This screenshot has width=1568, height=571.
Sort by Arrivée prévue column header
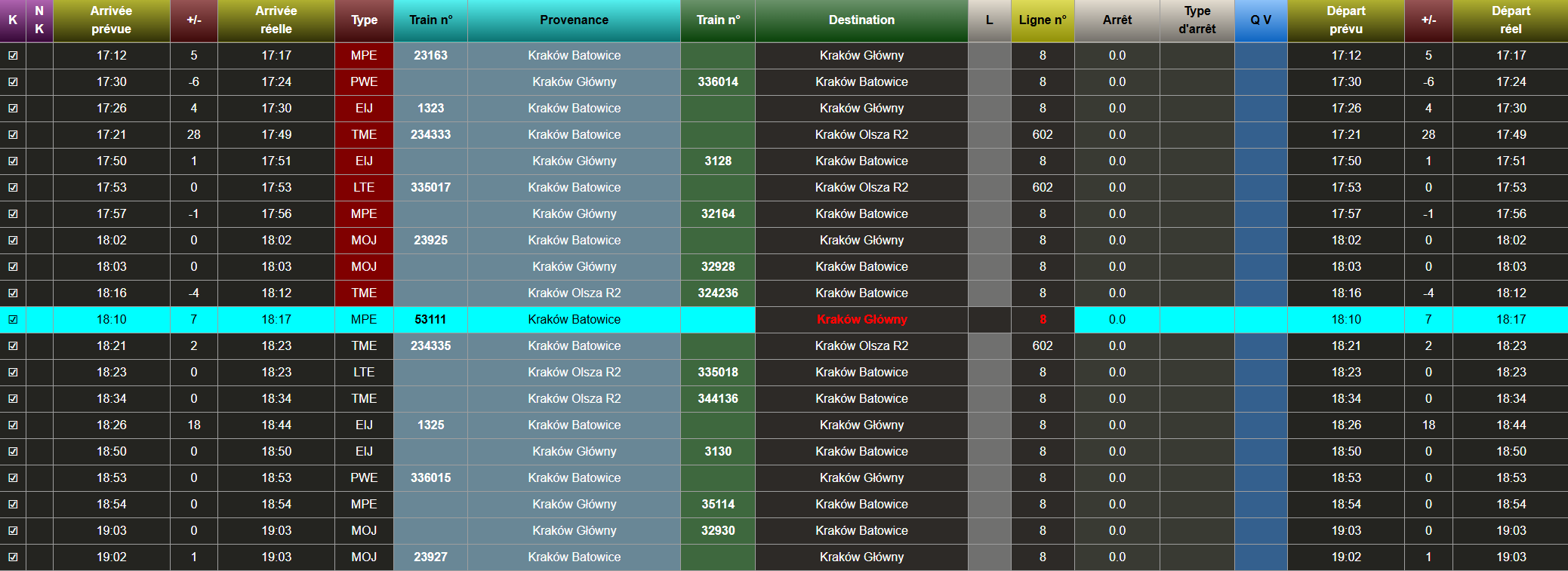click(x=112, y=20)
